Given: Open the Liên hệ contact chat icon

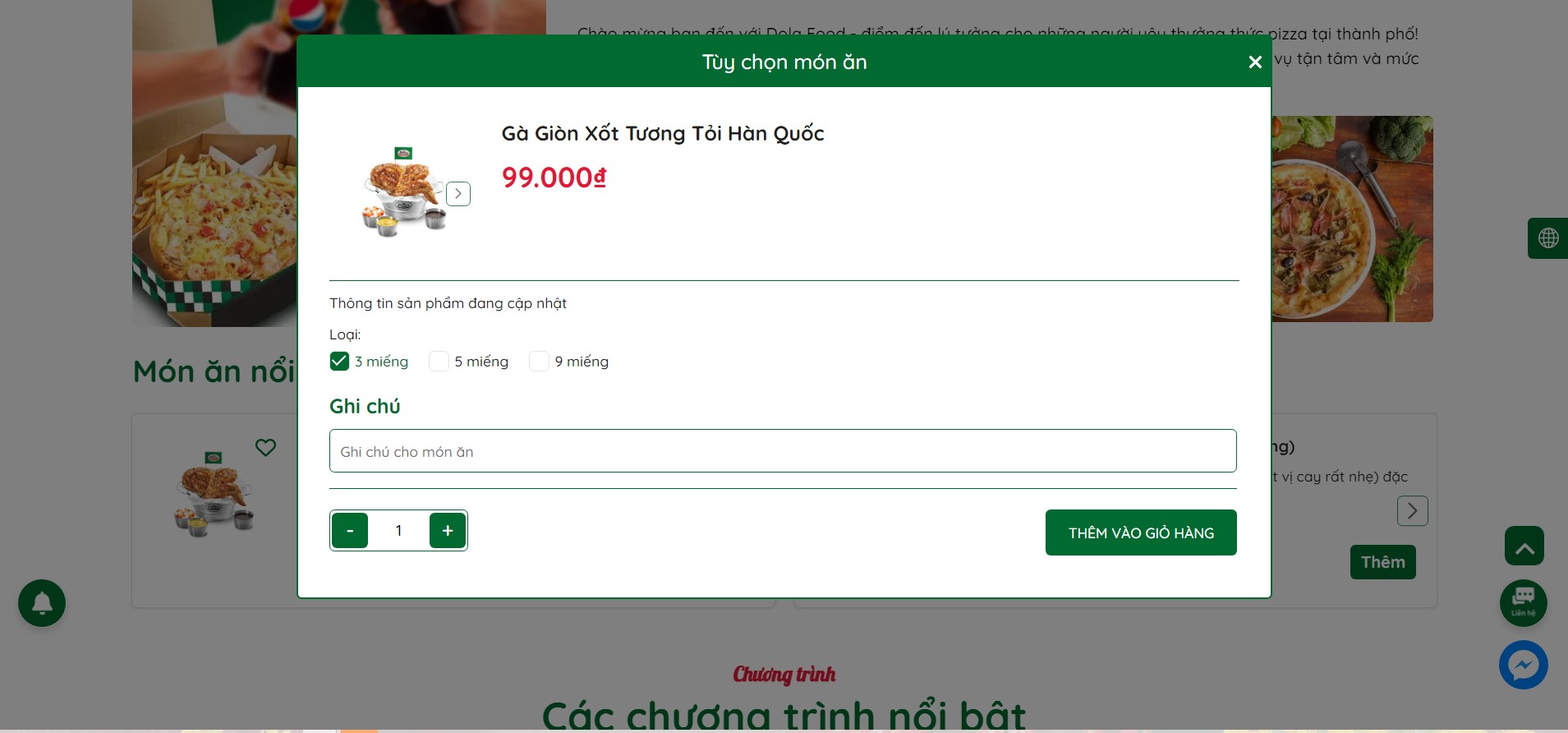Looking at the screenshot, I should 1523,603.
